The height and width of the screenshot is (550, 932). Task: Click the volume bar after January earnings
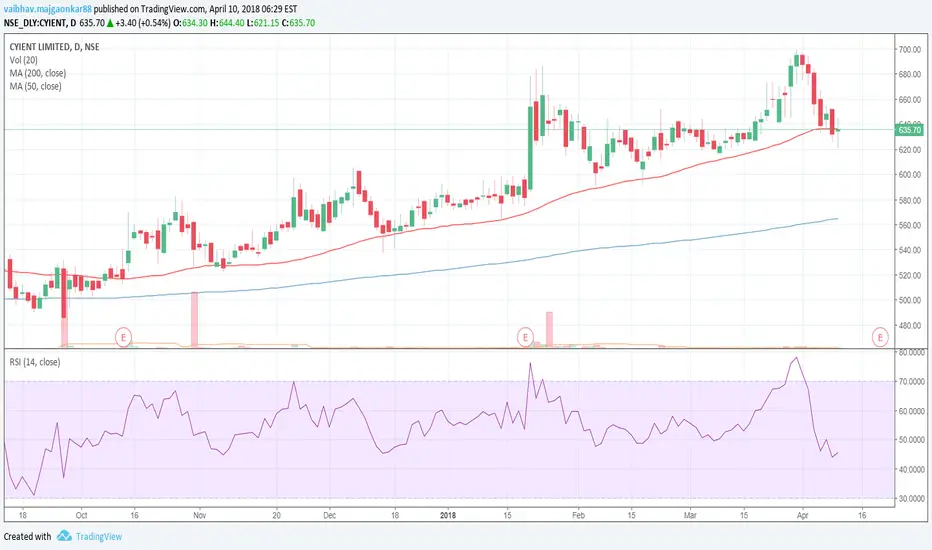pos(549,329)
